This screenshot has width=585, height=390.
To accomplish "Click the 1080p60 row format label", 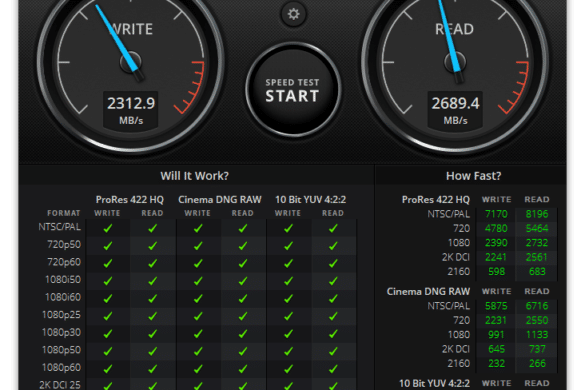I will [61, 367].
